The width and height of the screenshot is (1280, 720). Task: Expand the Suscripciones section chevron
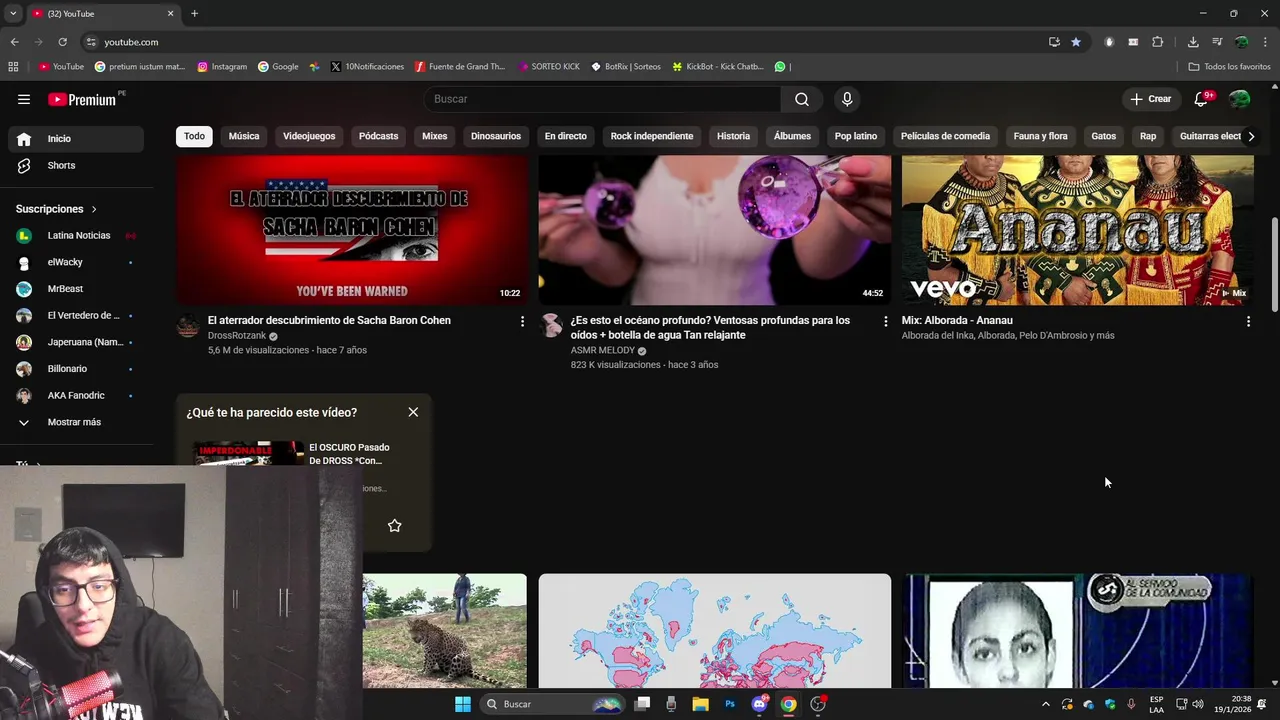coord(94,209)
